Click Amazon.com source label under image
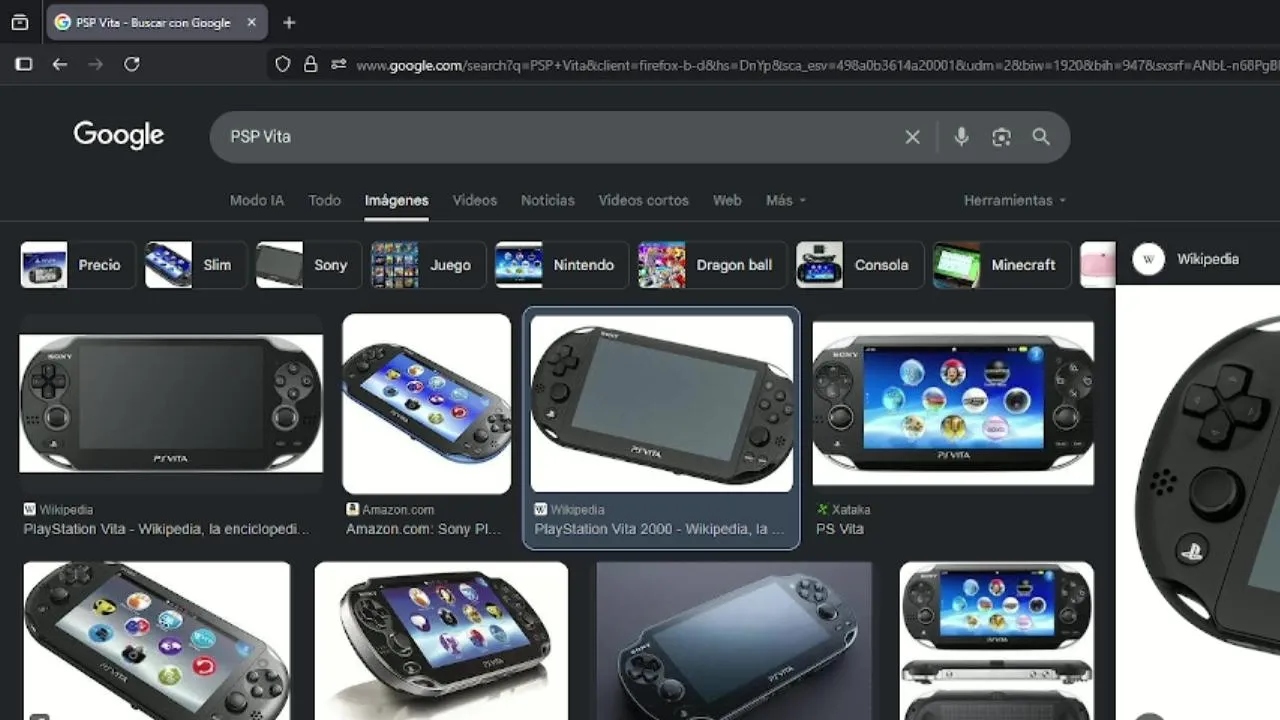The width and height of the screenshot is (1280, 720). point(390,510)
